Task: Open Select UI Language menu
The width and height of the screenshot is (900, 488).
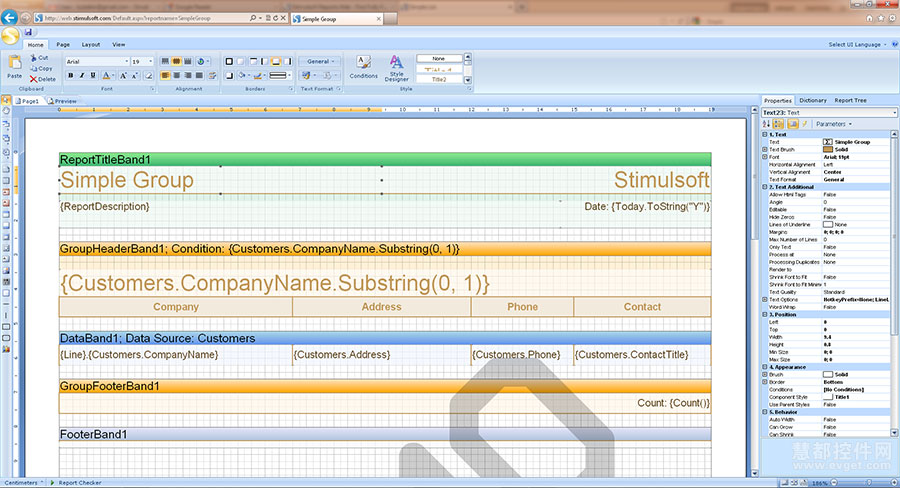Action: (x=857, y=44)
